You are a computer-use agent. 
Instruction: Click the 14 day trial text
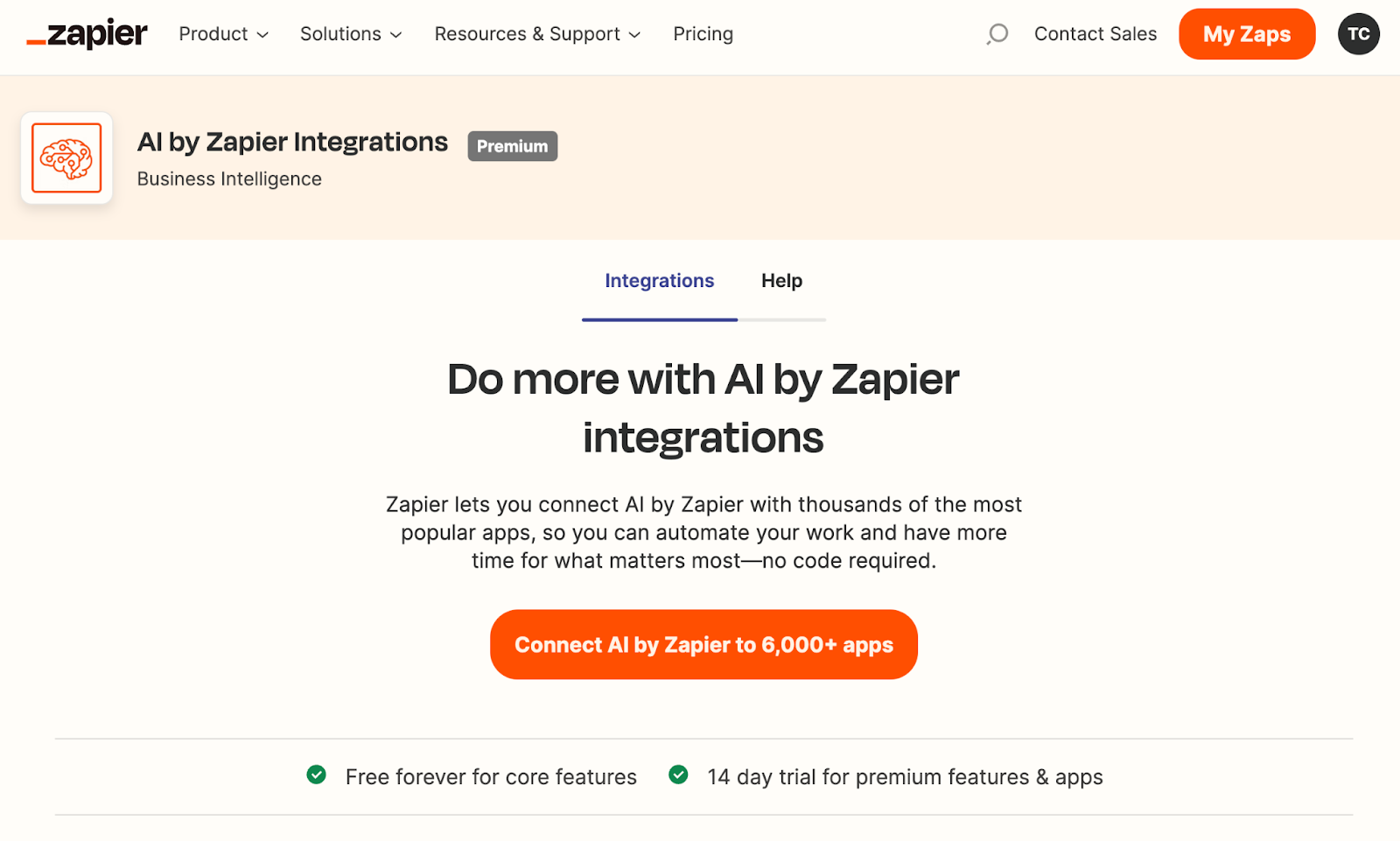905,777
